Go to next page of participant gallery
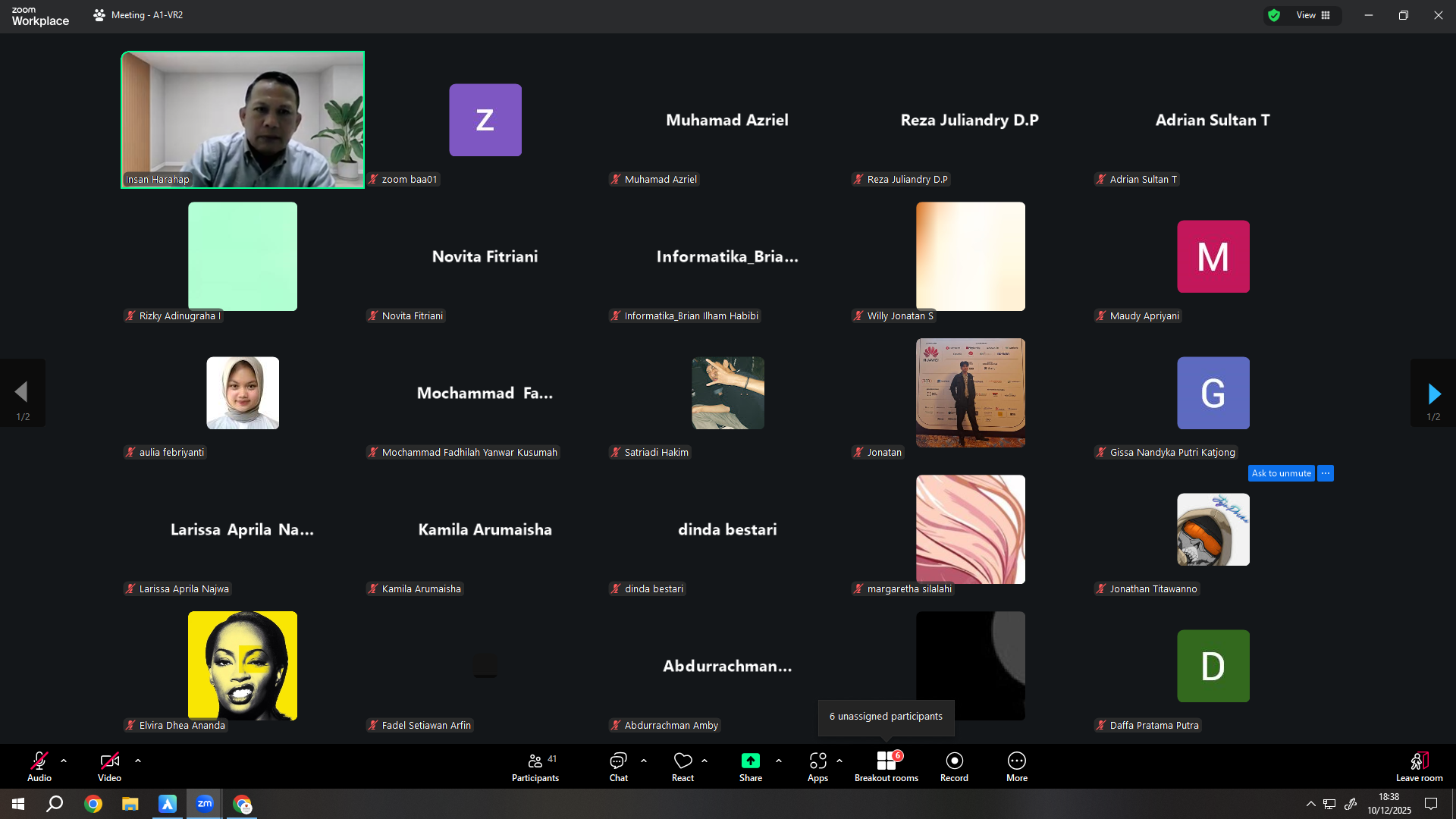The height and width of the screenshot is (819, 1456). [1433, 393]
